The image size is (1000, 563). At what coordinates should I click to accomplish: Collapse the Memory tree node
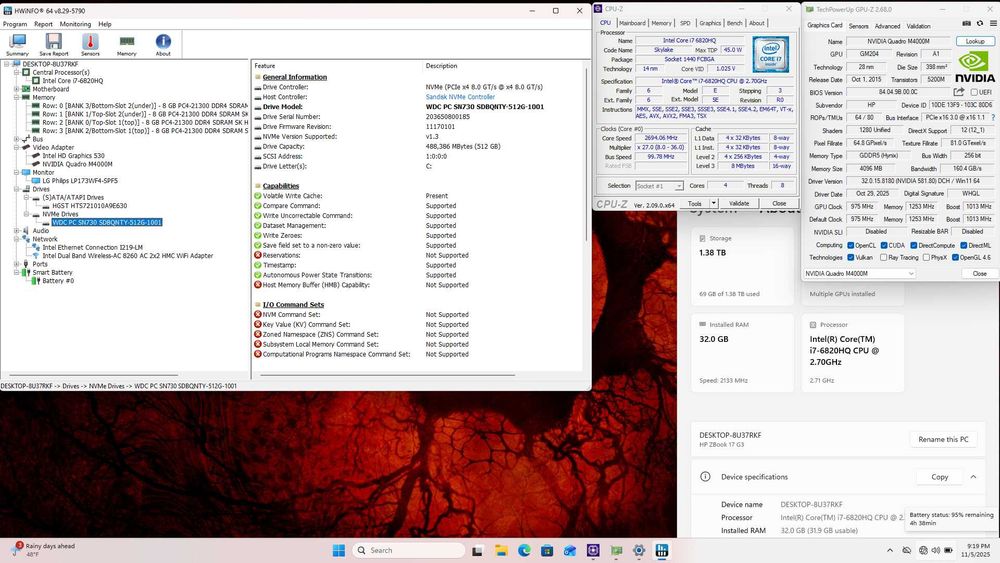point(17,98)
